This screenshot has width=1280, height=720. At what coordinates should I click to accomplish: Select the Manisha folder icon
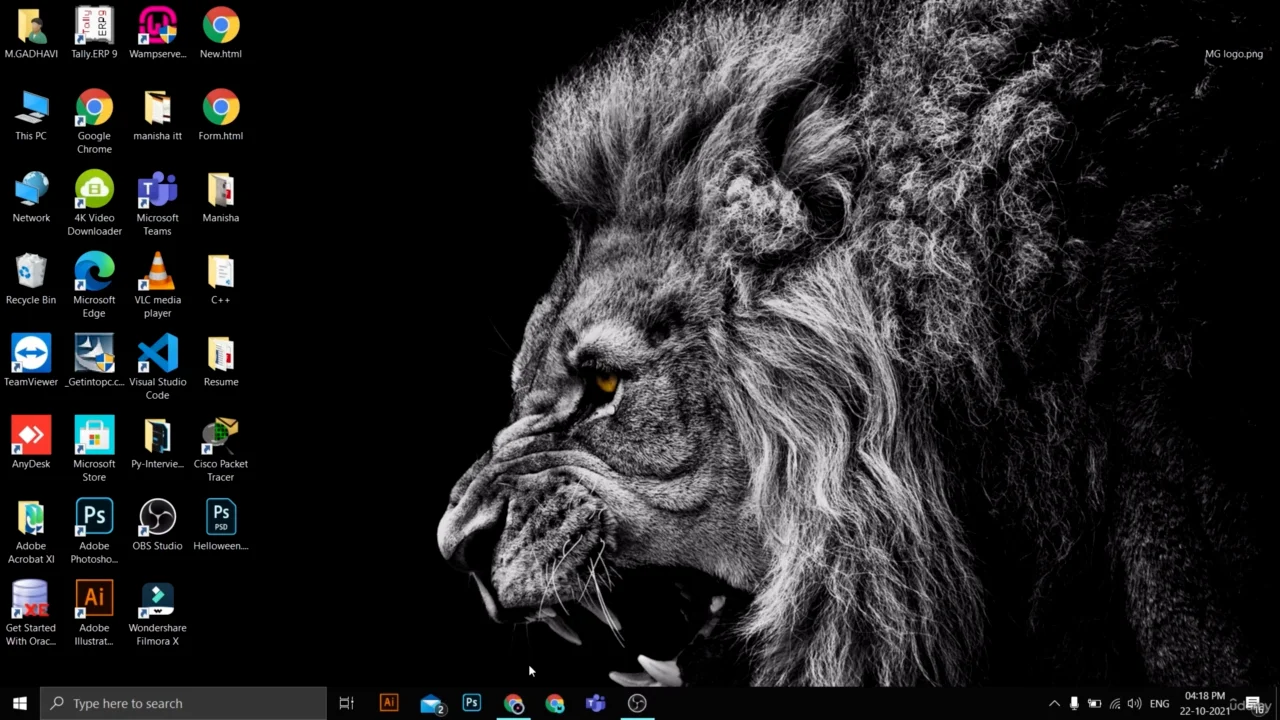click(221, 197)
